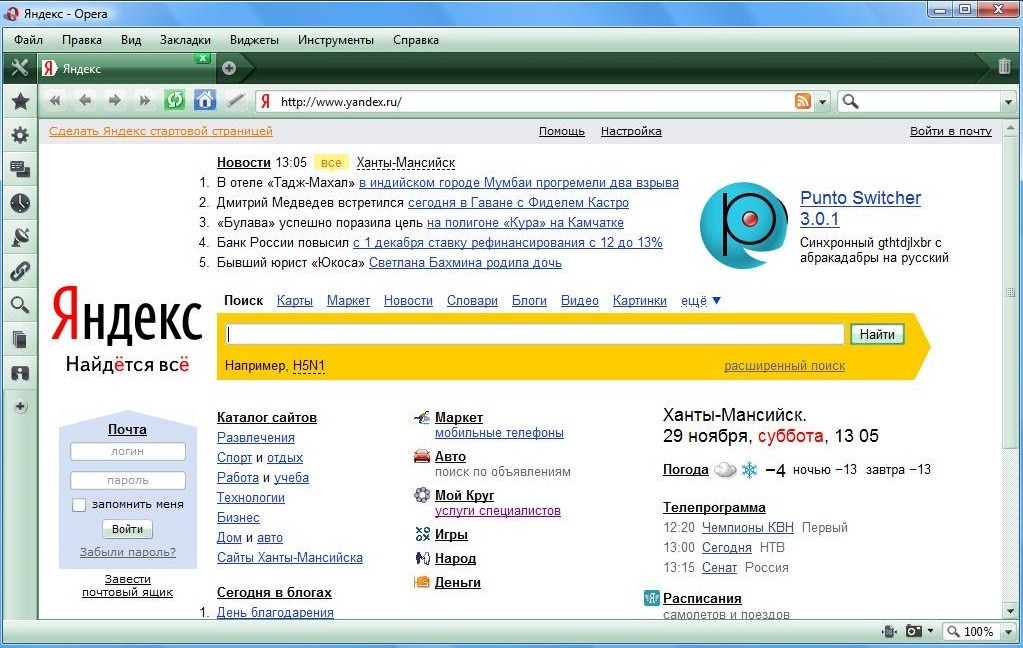Click the RSS feed icon in address bar
1023x648 pixels.
coord(802,101)
